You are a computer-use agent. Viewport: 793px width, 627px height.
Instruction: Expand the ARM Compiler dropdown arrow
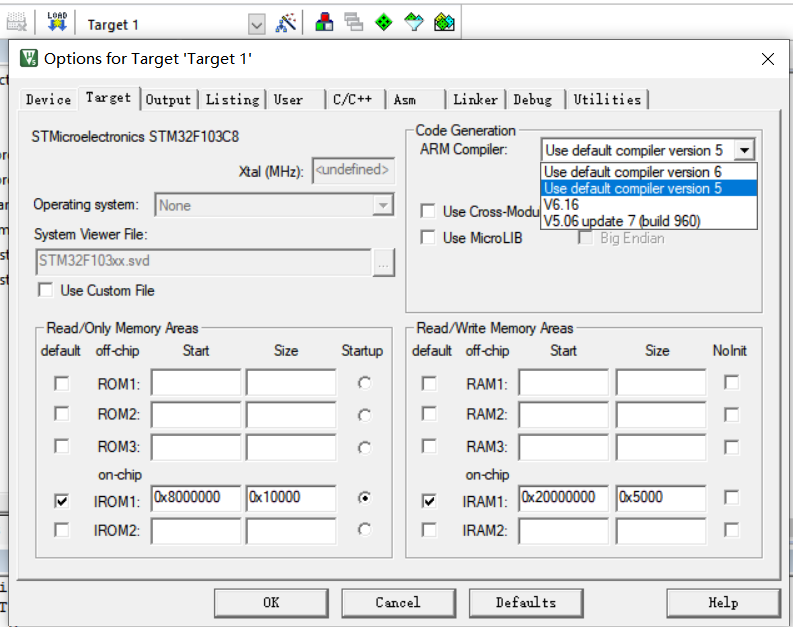pyautogui.click(x=744, y=150)
